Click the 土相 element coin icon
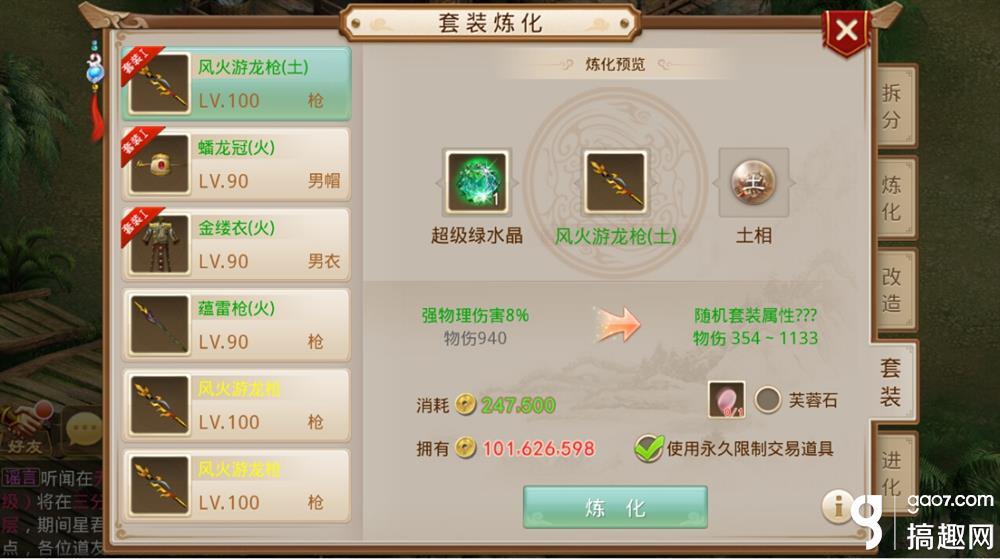1000x559 pixels. [x=753, y=182]
